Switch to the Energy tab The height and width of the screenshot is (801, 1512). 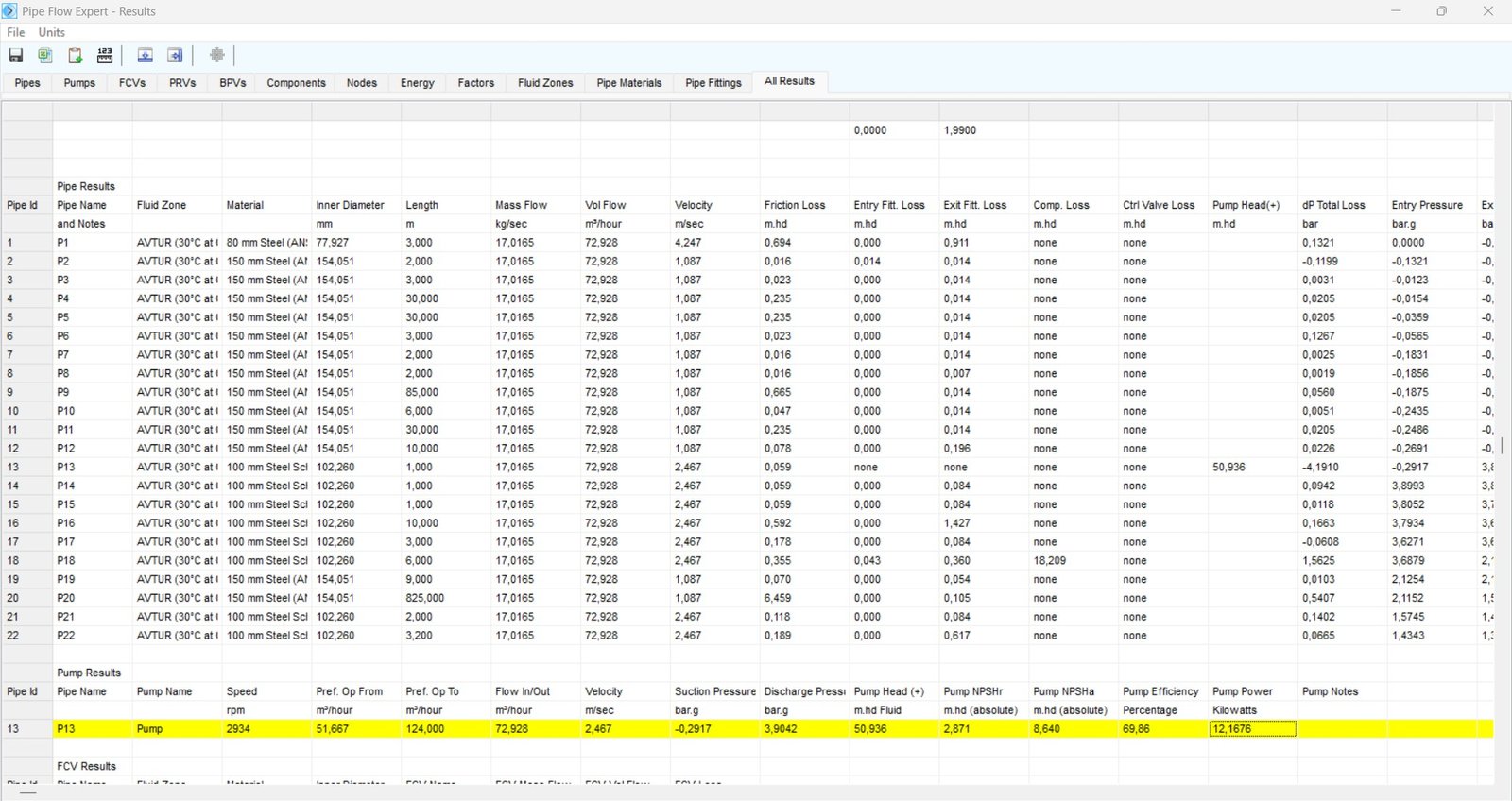point(417,83)
